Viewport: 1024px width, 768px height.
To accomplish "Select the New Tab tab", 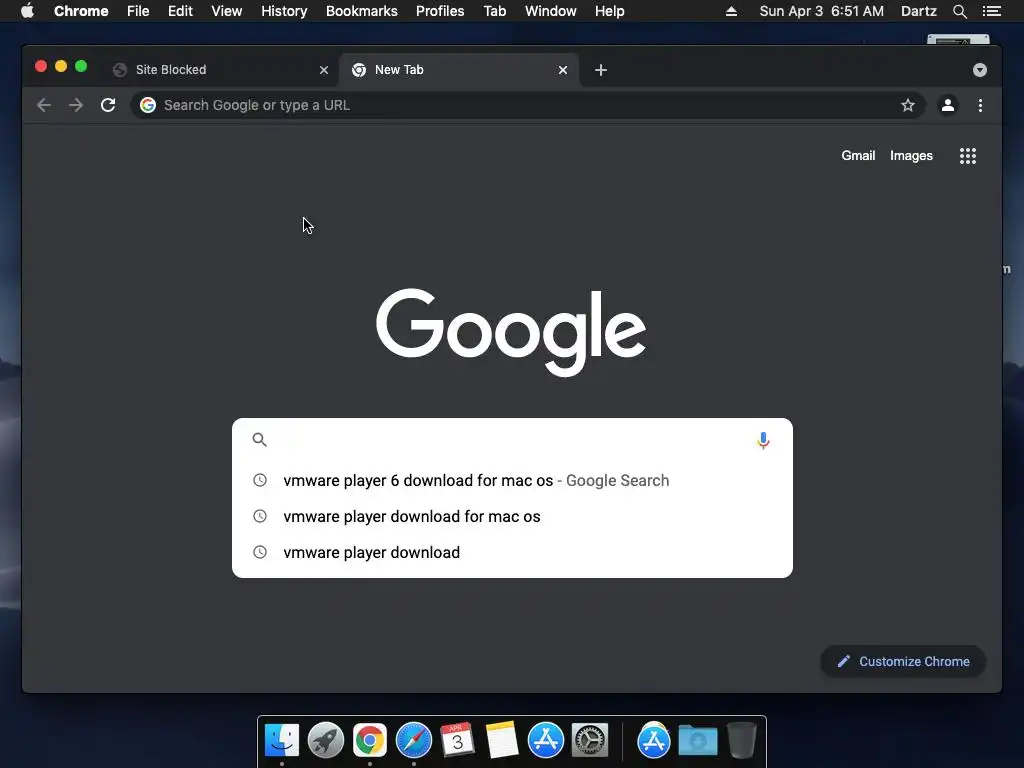I will [459, 70].
